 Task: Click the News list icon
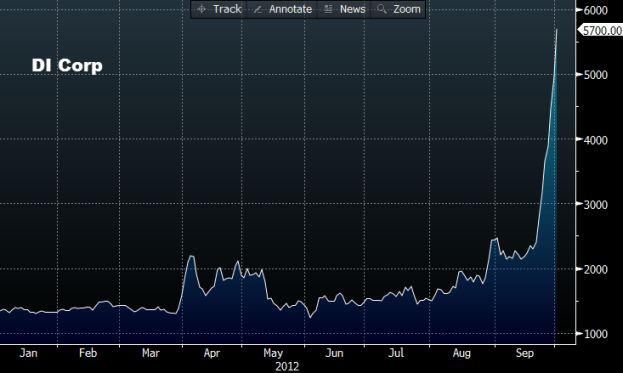328,9
